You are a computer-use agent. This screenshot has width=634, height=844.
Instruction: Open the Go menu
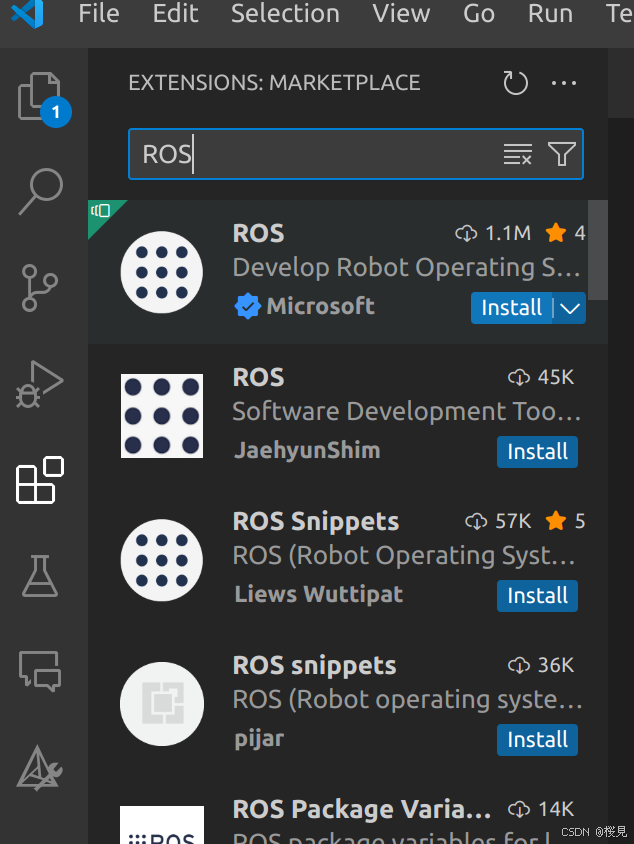coord(478,13)
